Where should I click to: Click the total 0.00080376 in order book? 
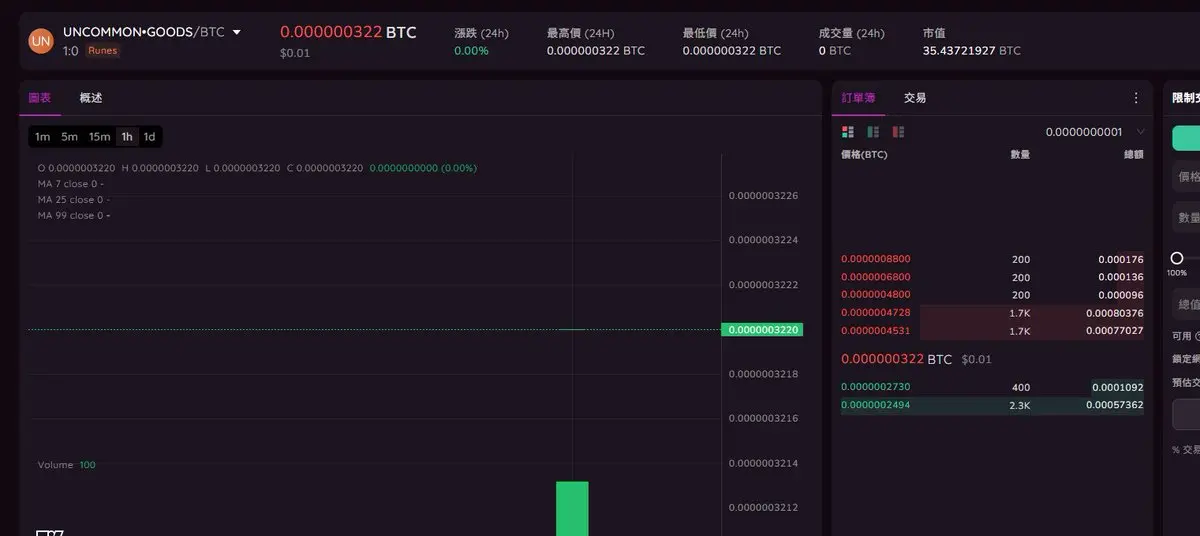click(1114, 313)
